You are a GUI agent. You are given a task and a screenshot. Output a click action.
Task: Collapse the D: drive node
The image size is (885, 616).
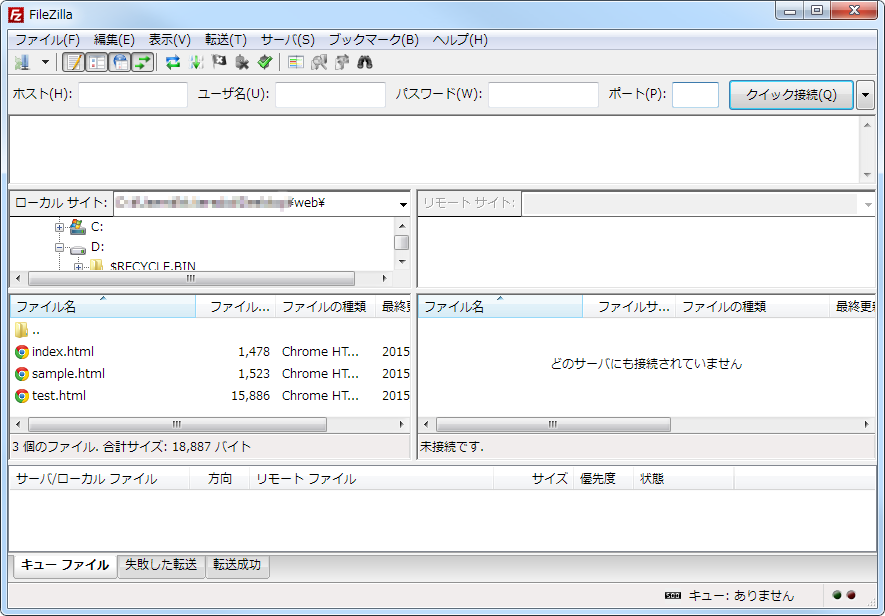click(59, 247)
